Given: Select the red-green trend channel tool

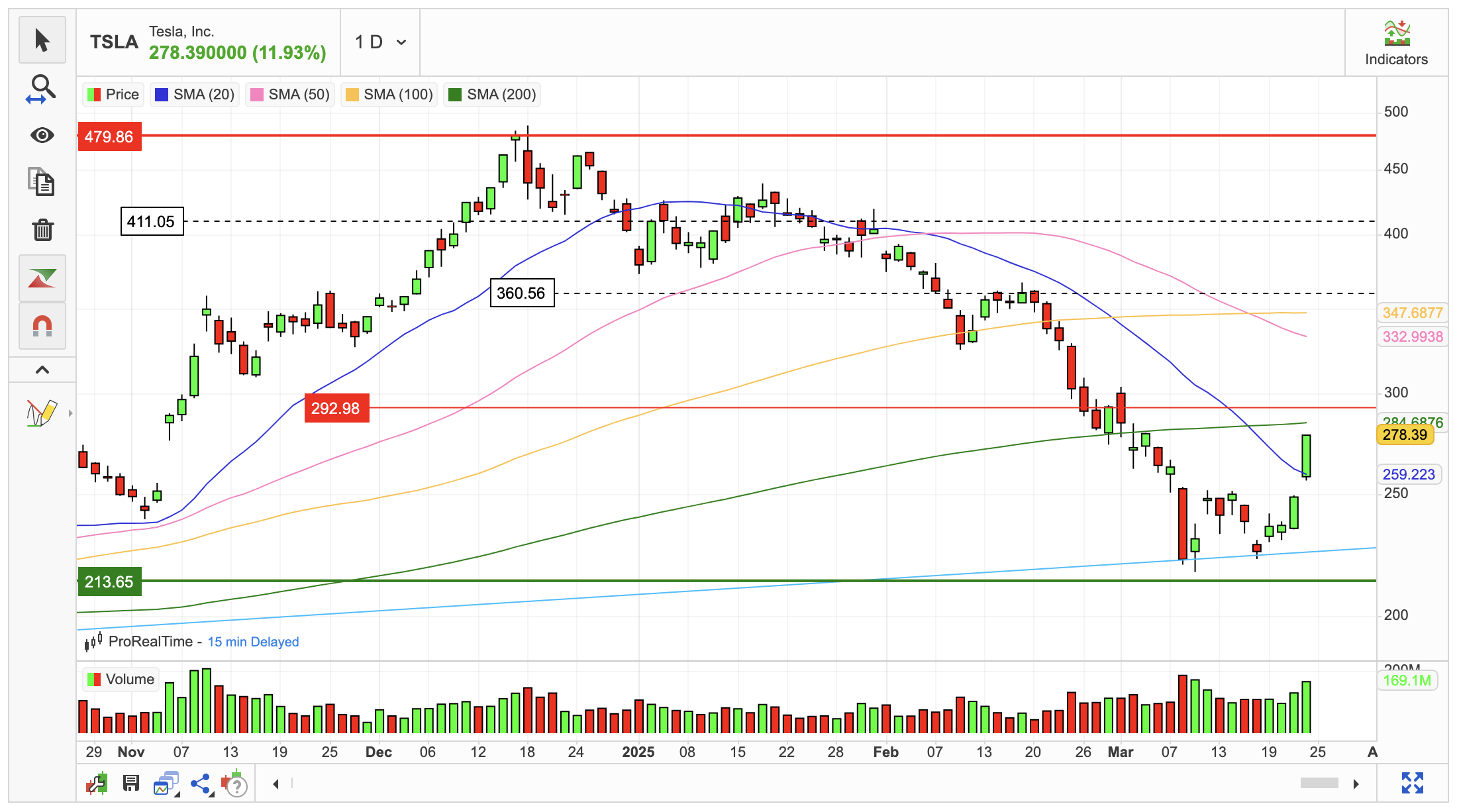Looking at the screenshot, I should (42, 278).
